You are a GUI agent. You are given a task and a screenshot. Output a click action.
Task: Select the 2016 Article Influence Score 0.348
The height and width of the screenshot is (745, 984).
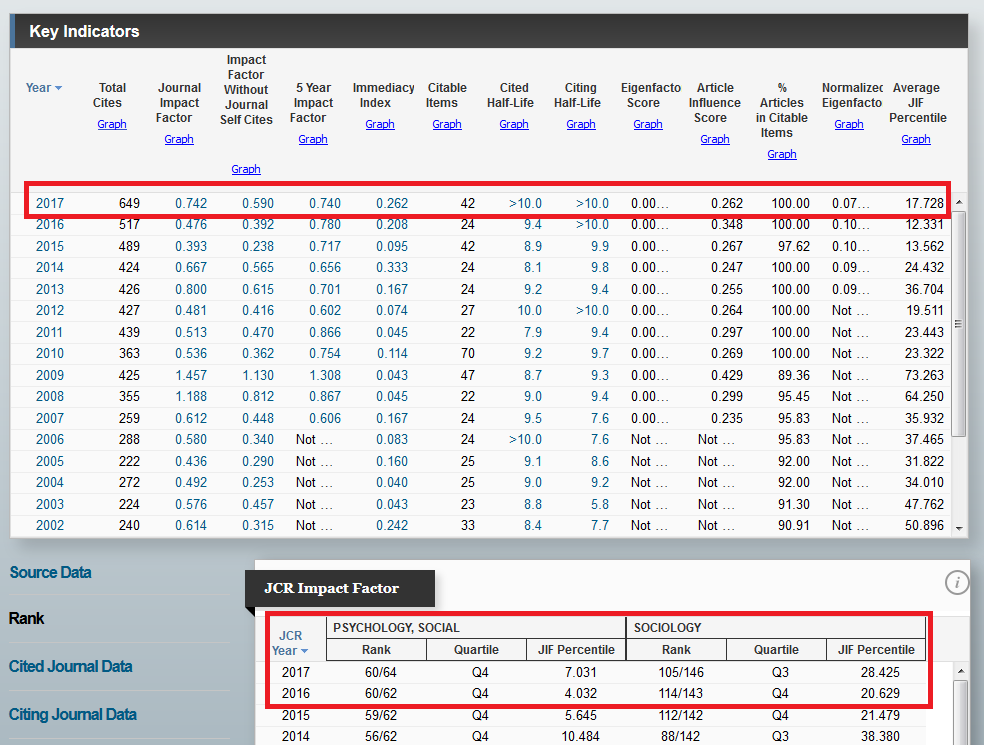tap(727, 225)
